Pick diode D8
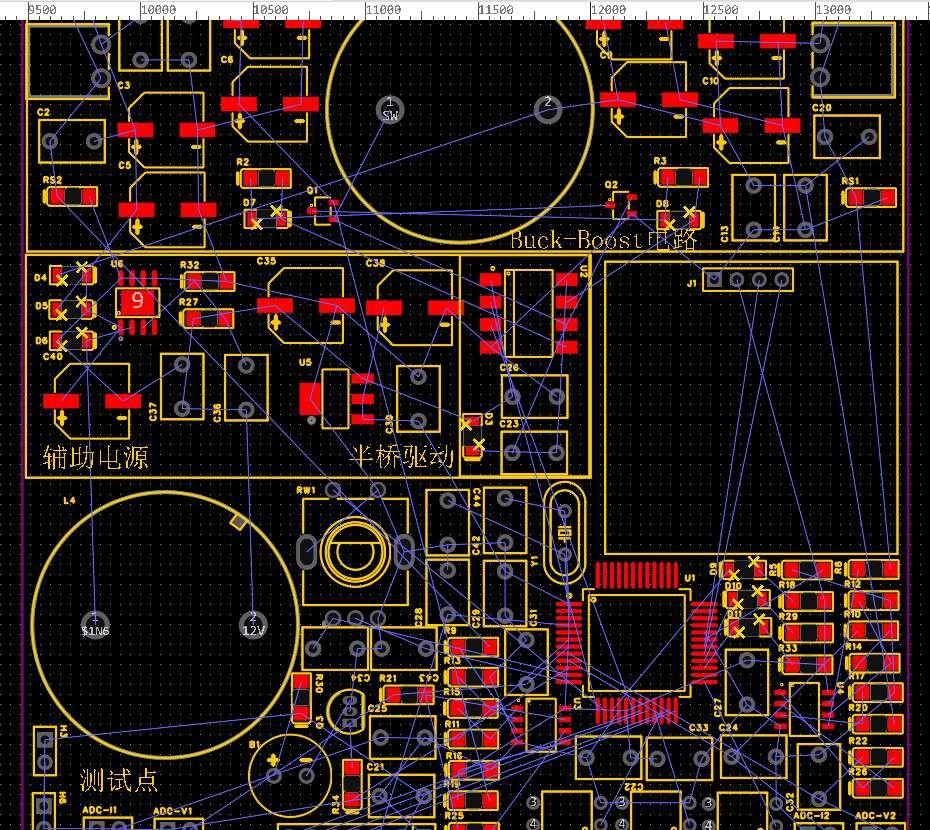Viewport: 930px width, 830px height. pos(680,220)
